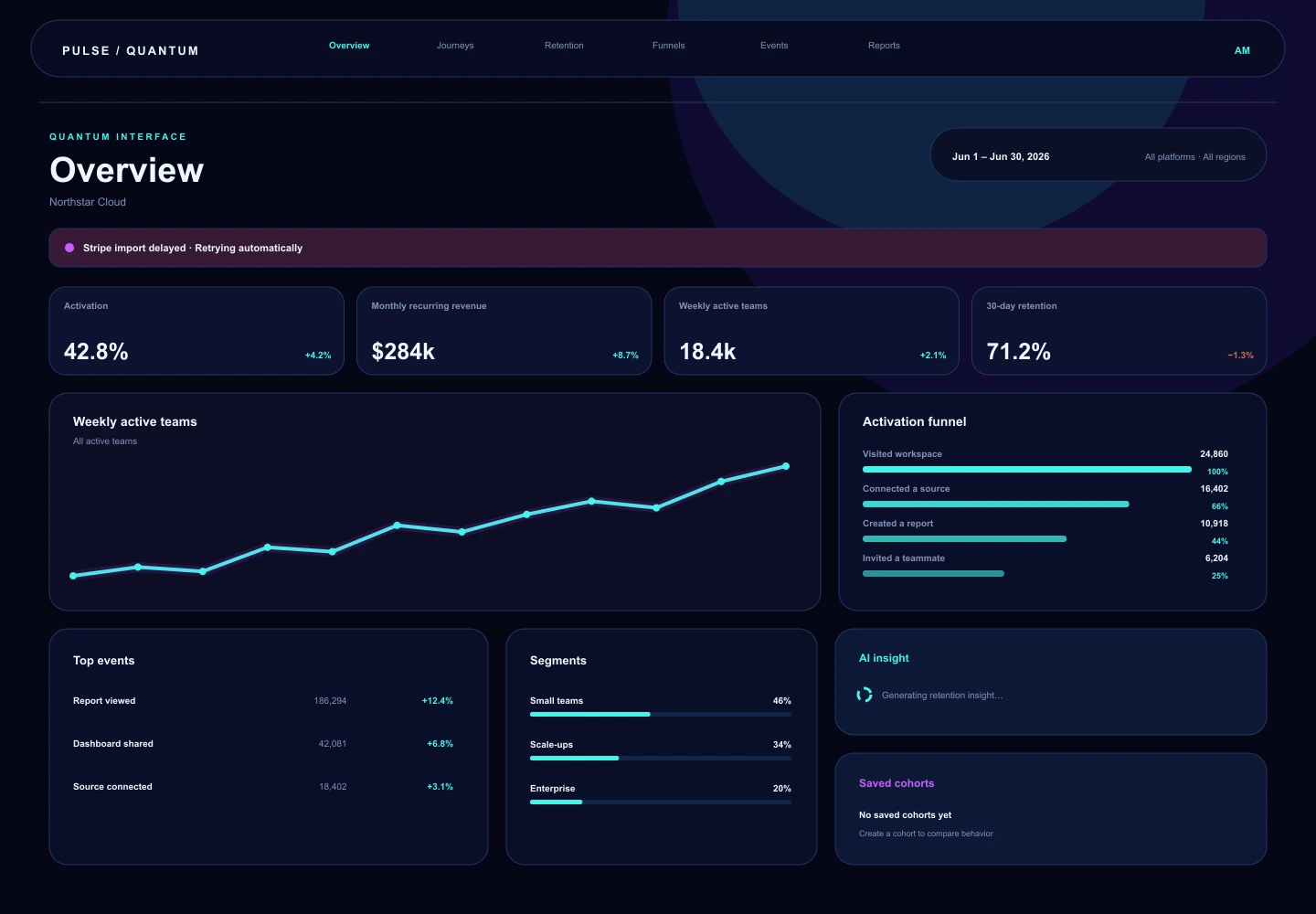The width and height of the screenshot is (1316, 914).
Task: Click the 186,294 event count
Action: (x=330, y=701)
